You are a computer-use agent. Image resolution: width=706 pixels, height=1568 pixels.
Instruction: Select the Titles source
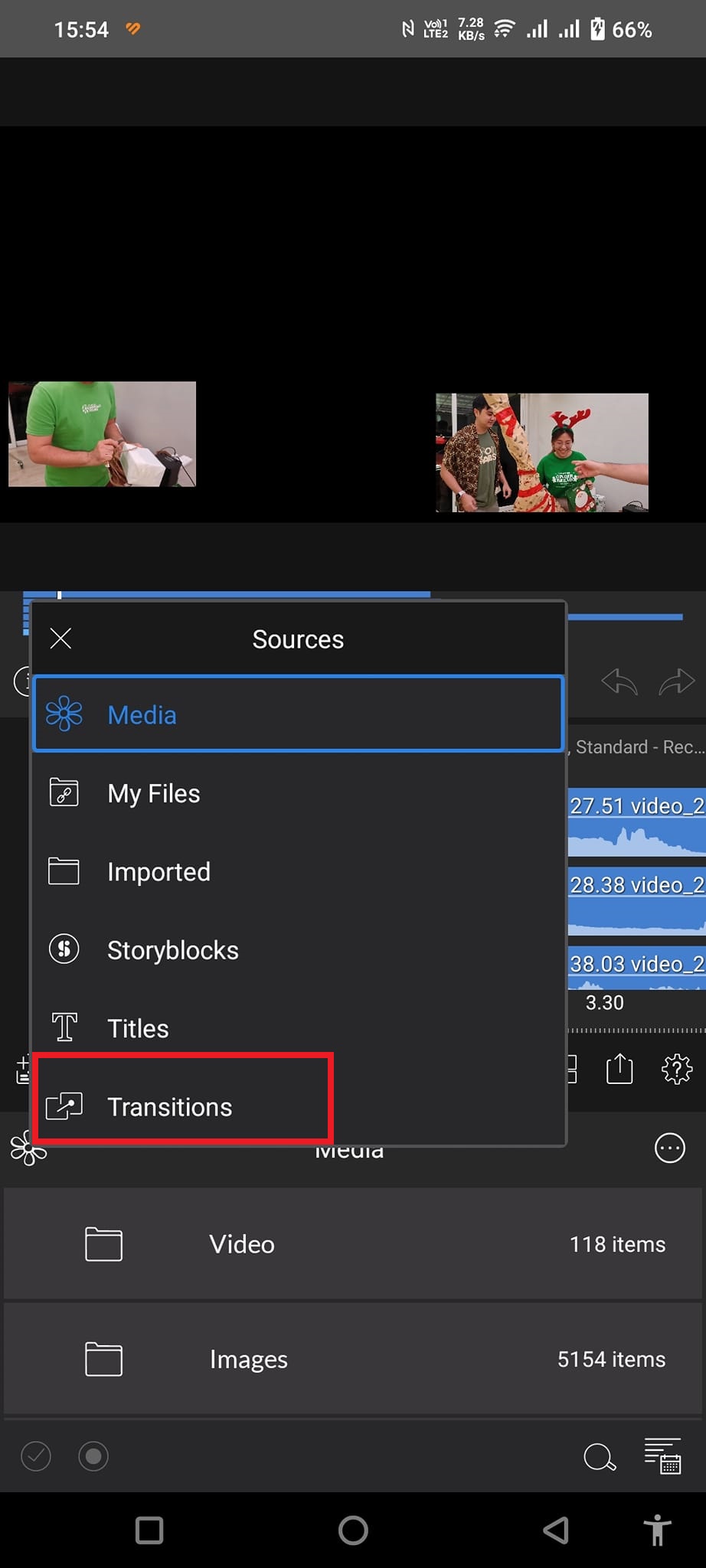[298, 1028]
